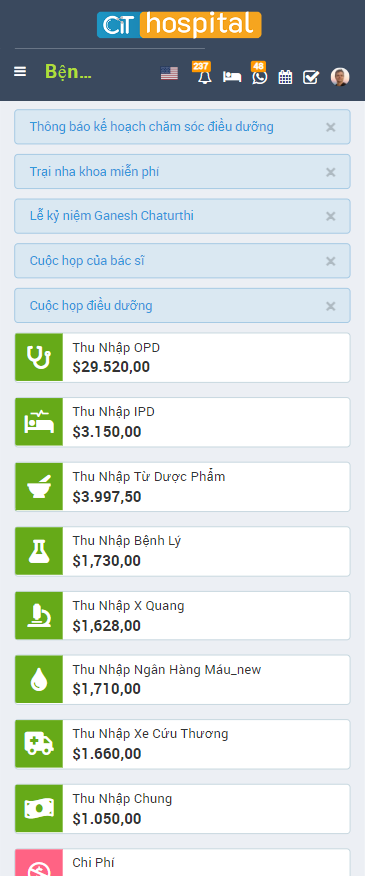Click the mortar icon for Thu Nhập Từ Dược Phẩm
The width and height of the screenshot is (365, 876).
click(39, 487)
